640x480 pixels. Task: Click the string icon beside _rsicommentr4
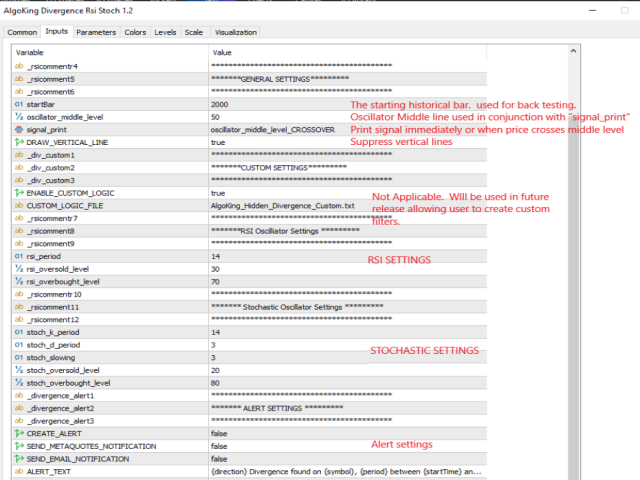point(19,66)
